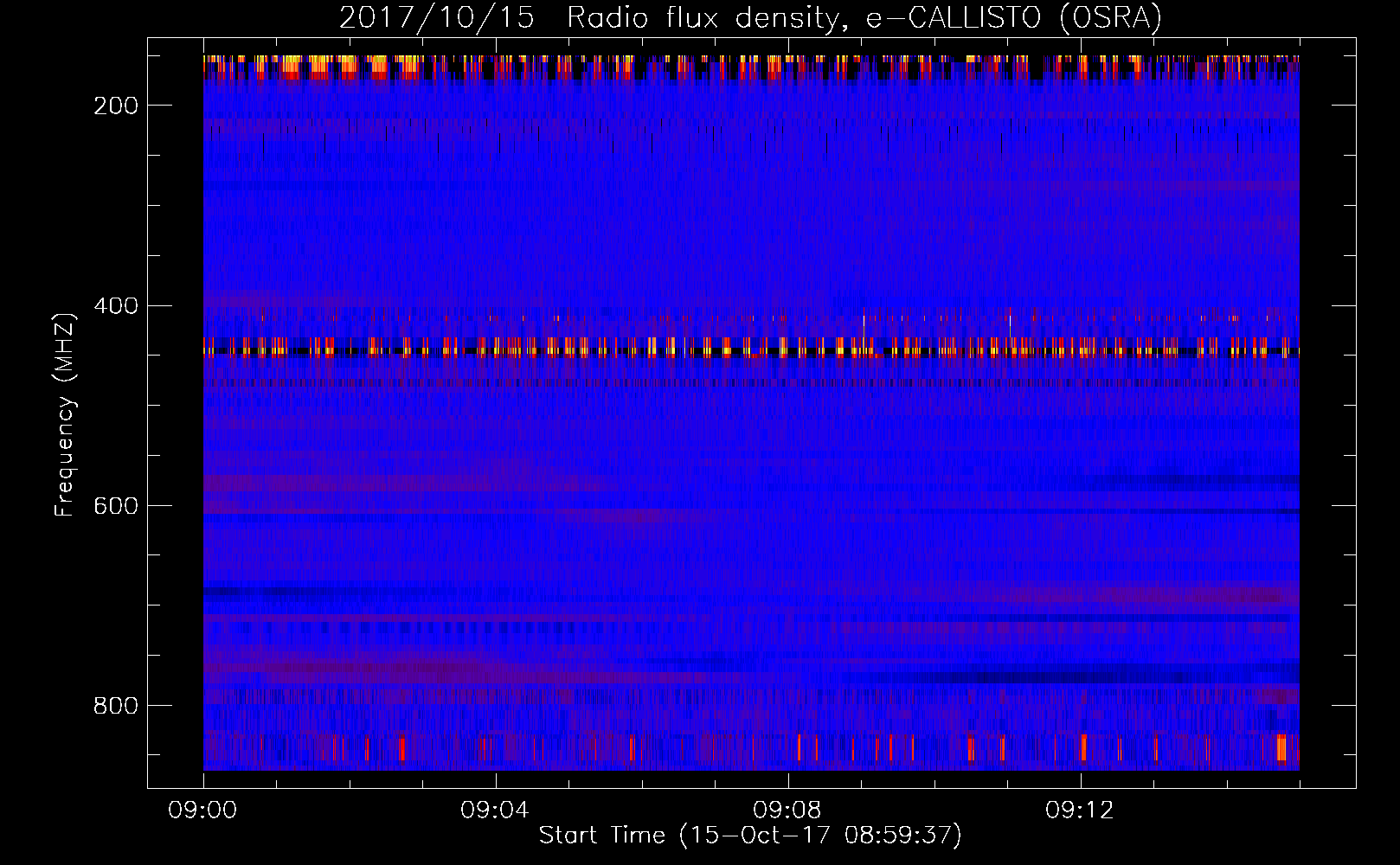Click the 200 frequency tick label

click(116, 106)
